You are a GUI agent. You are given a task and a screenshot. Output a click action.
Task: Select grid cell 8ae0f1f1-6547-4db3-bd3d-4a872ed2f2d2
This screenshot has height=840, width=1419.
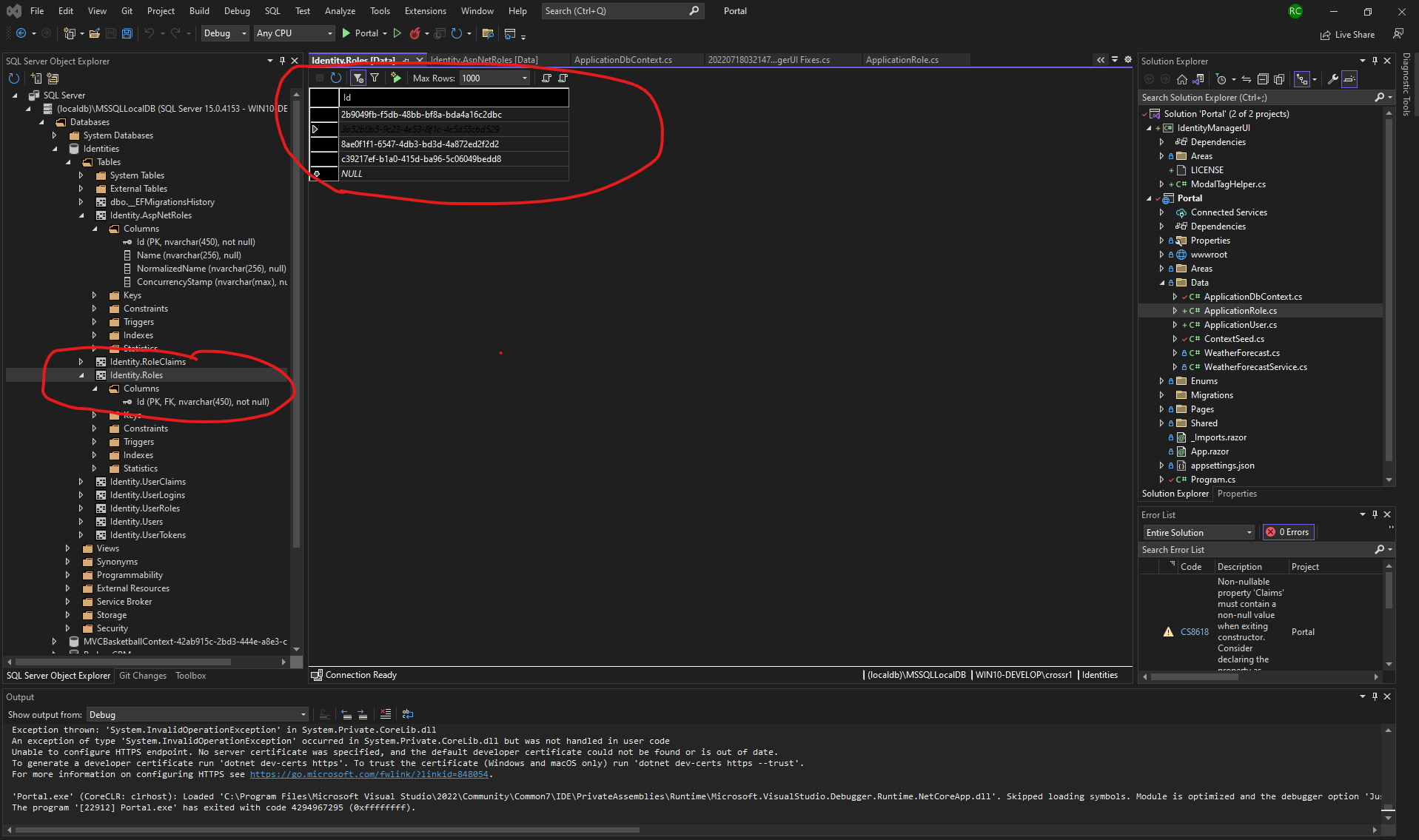tap(454, 144)
